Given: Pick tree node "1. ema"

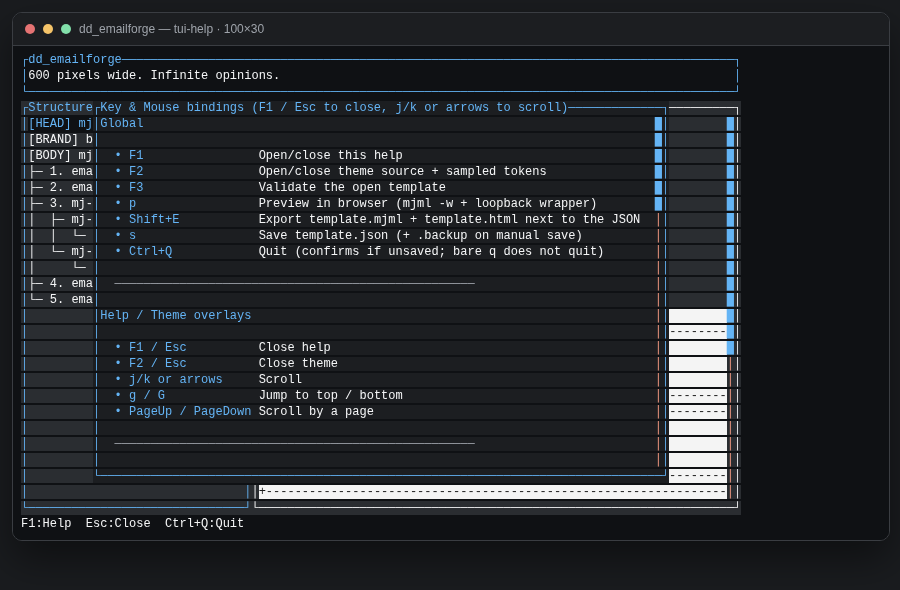Looking at the screenshot, I should coord(60,172).
